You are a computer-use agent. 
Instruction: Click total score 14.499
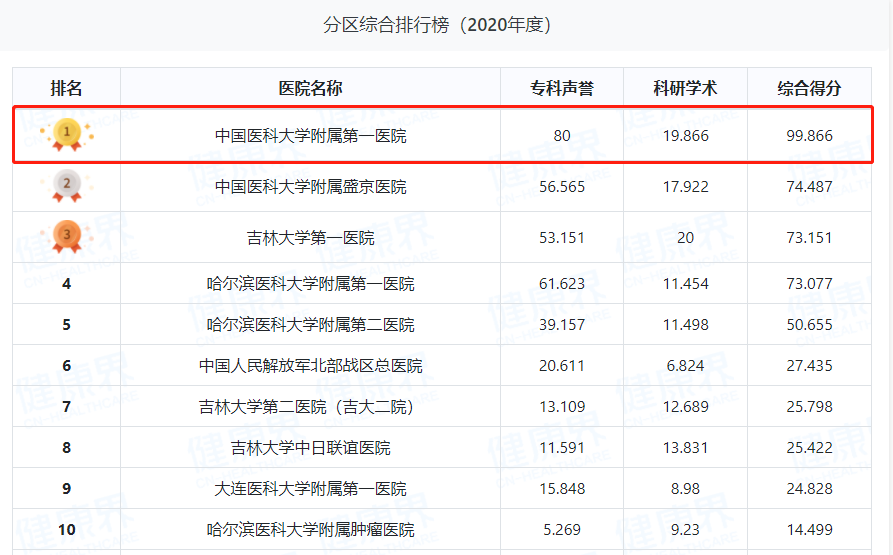[809, 529]
